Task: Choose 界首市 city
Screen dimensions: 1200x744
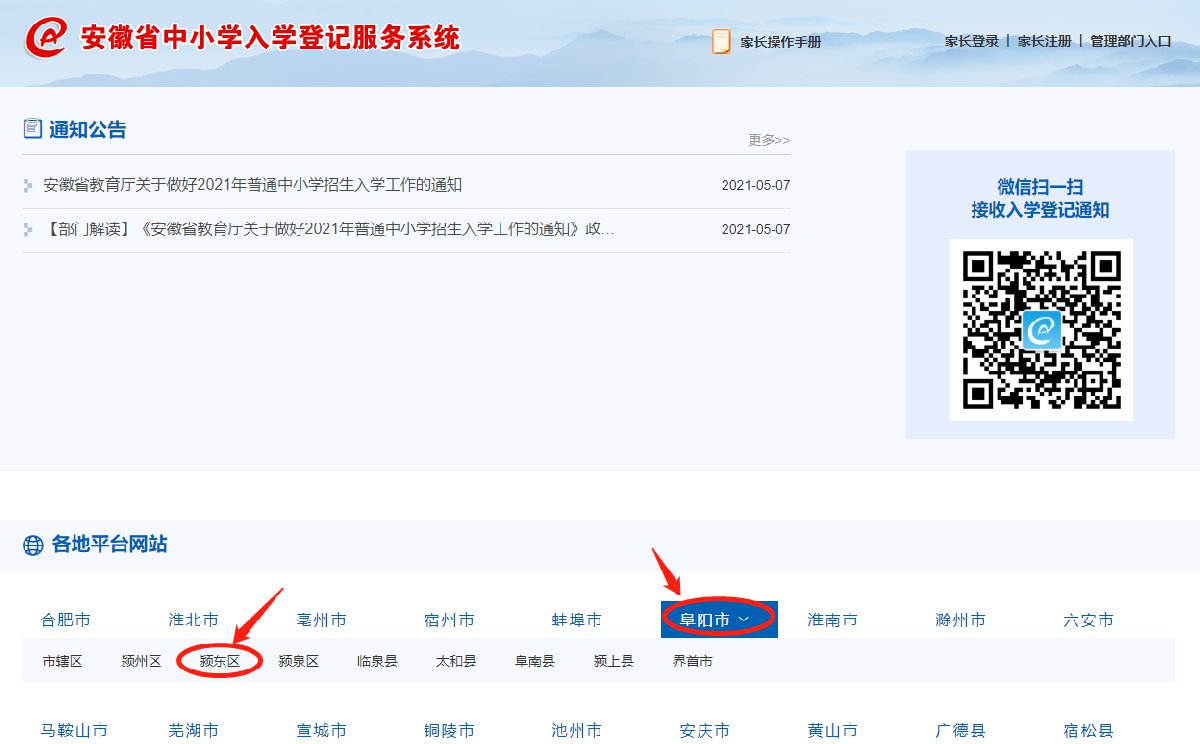Action: pos(693,661)
